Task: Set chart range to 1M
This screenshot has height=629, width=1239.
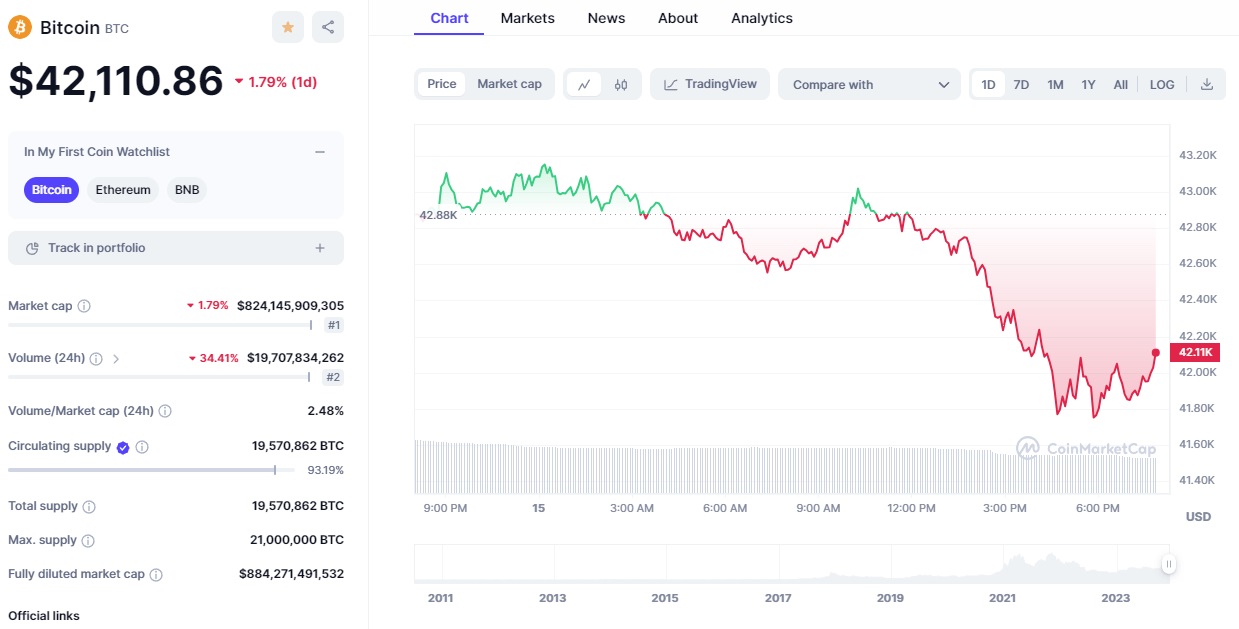Action: point(1055,85)
